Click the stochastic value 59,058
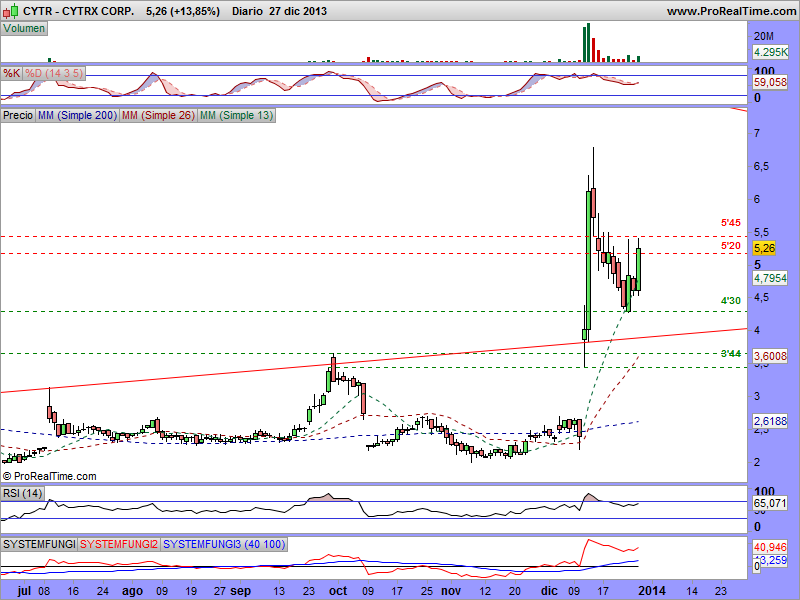 click(x=770, y=82)
